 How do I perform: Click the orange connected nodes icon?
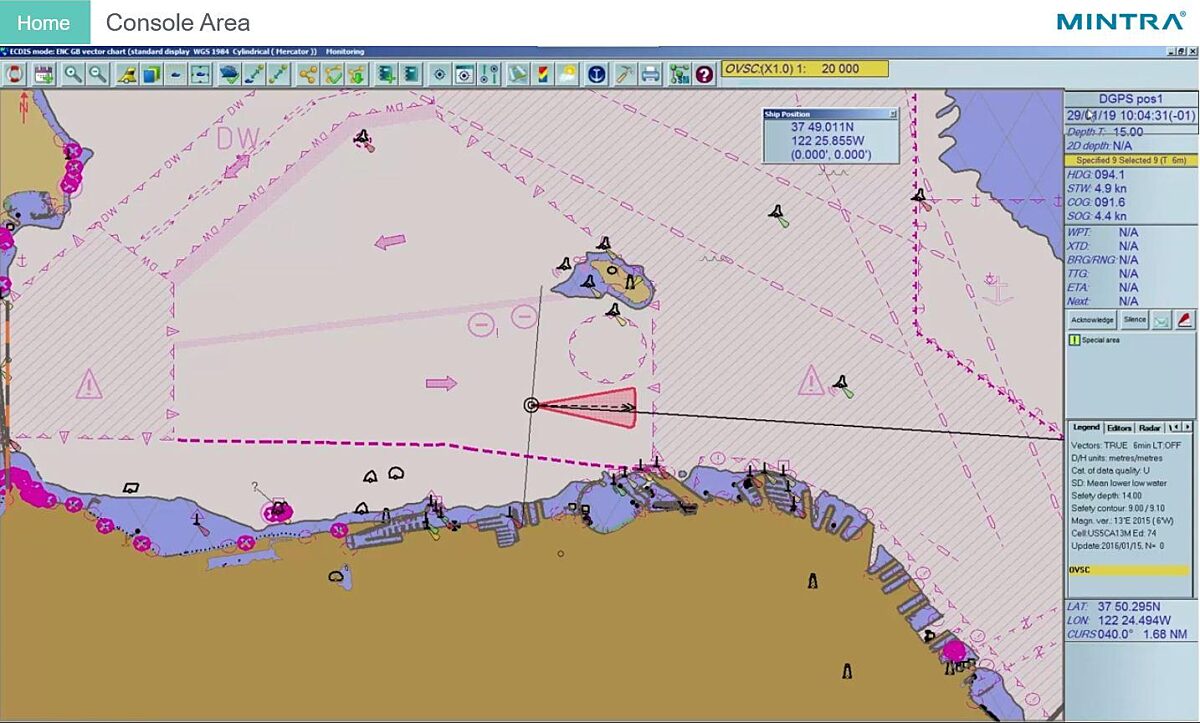tap(308, 74)
